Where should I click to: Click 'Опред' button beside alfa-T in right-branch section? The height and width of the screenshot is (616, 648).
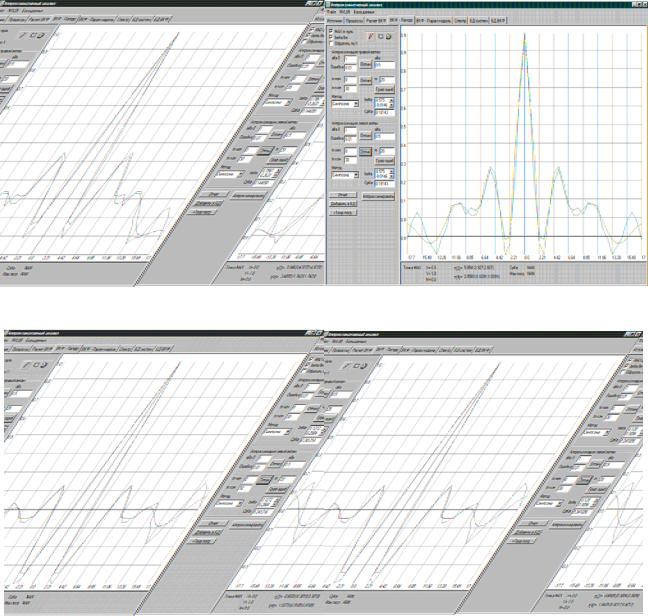(365, 64)
